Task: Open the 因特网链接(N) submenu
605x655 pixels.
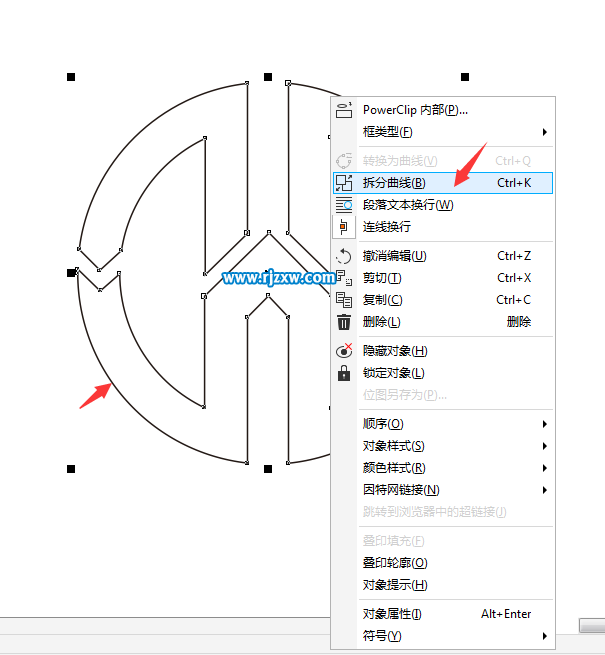Action: 443,490
